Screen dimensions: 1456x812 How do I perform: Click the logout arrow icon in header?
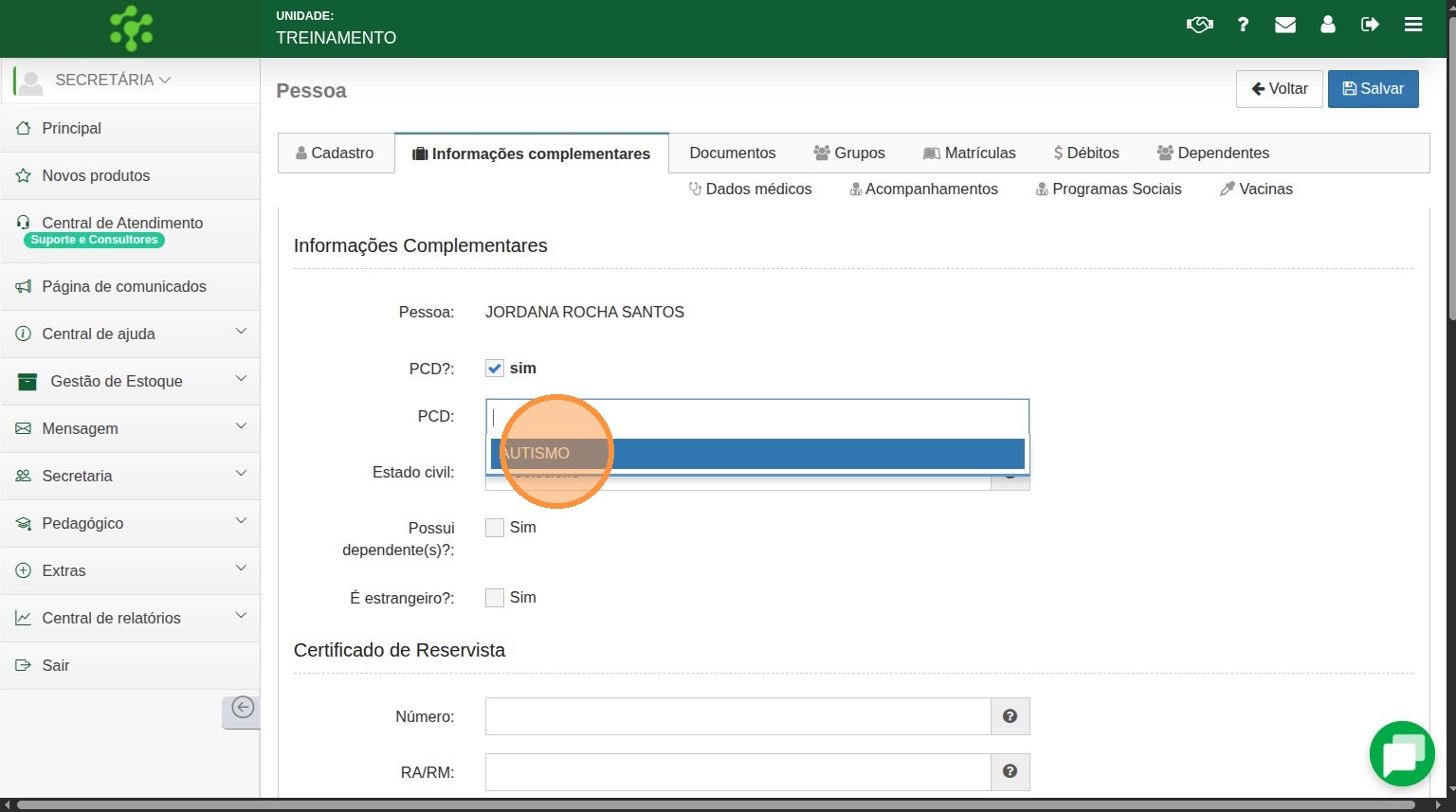pos(1370,25)
